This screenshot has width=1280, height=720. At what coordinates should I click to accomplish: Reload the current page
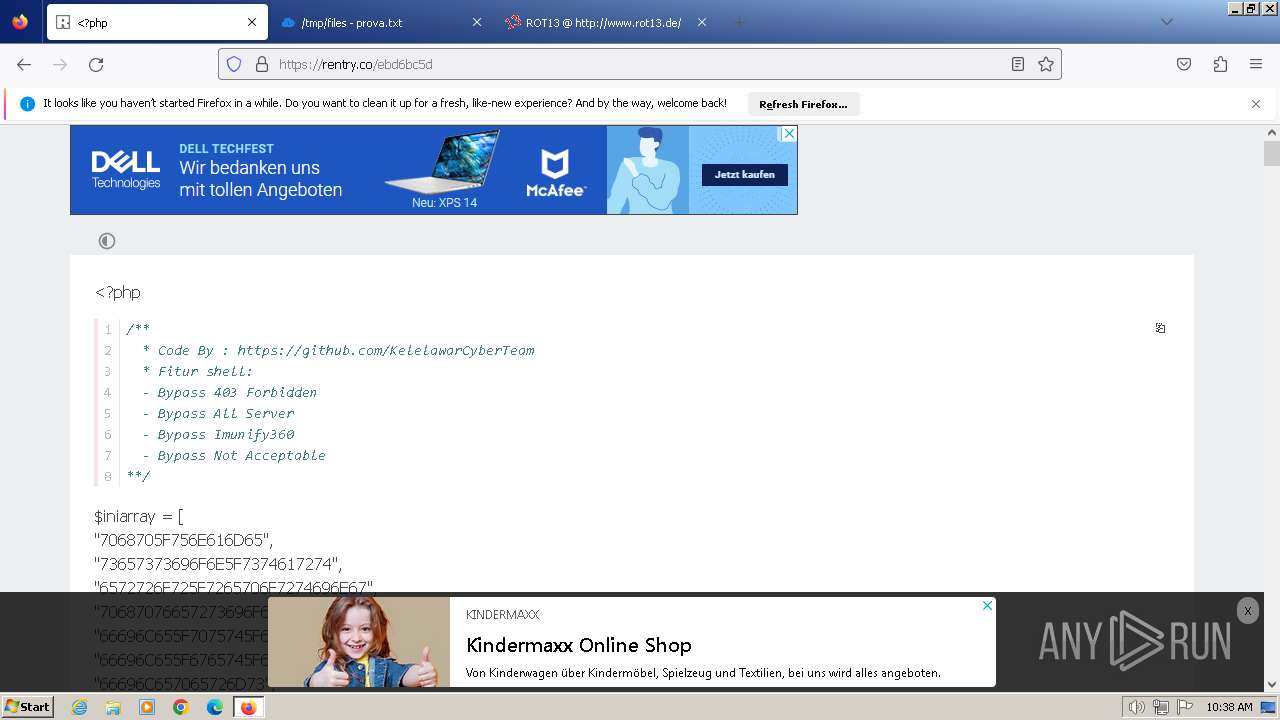coord(96,64)
